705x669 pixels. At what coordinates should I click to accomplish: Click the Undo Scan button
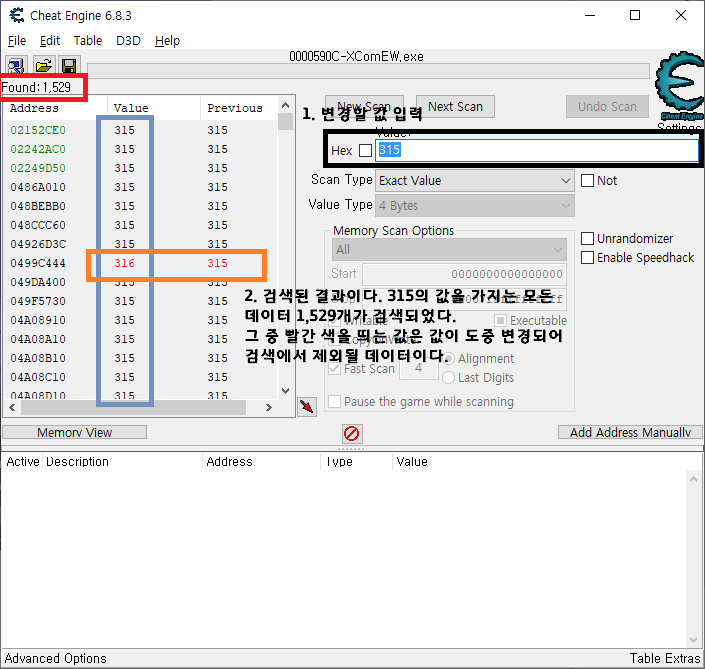(607, 107)
